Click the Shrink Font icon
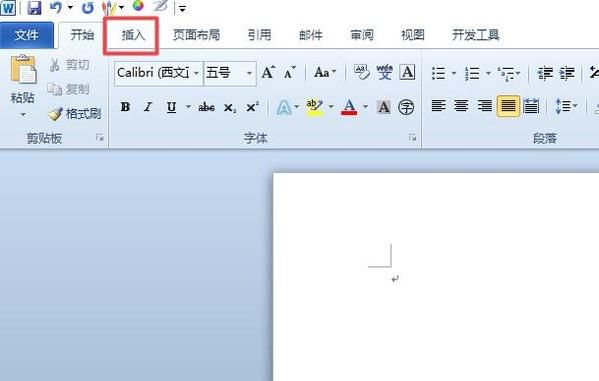 point(290,72)
